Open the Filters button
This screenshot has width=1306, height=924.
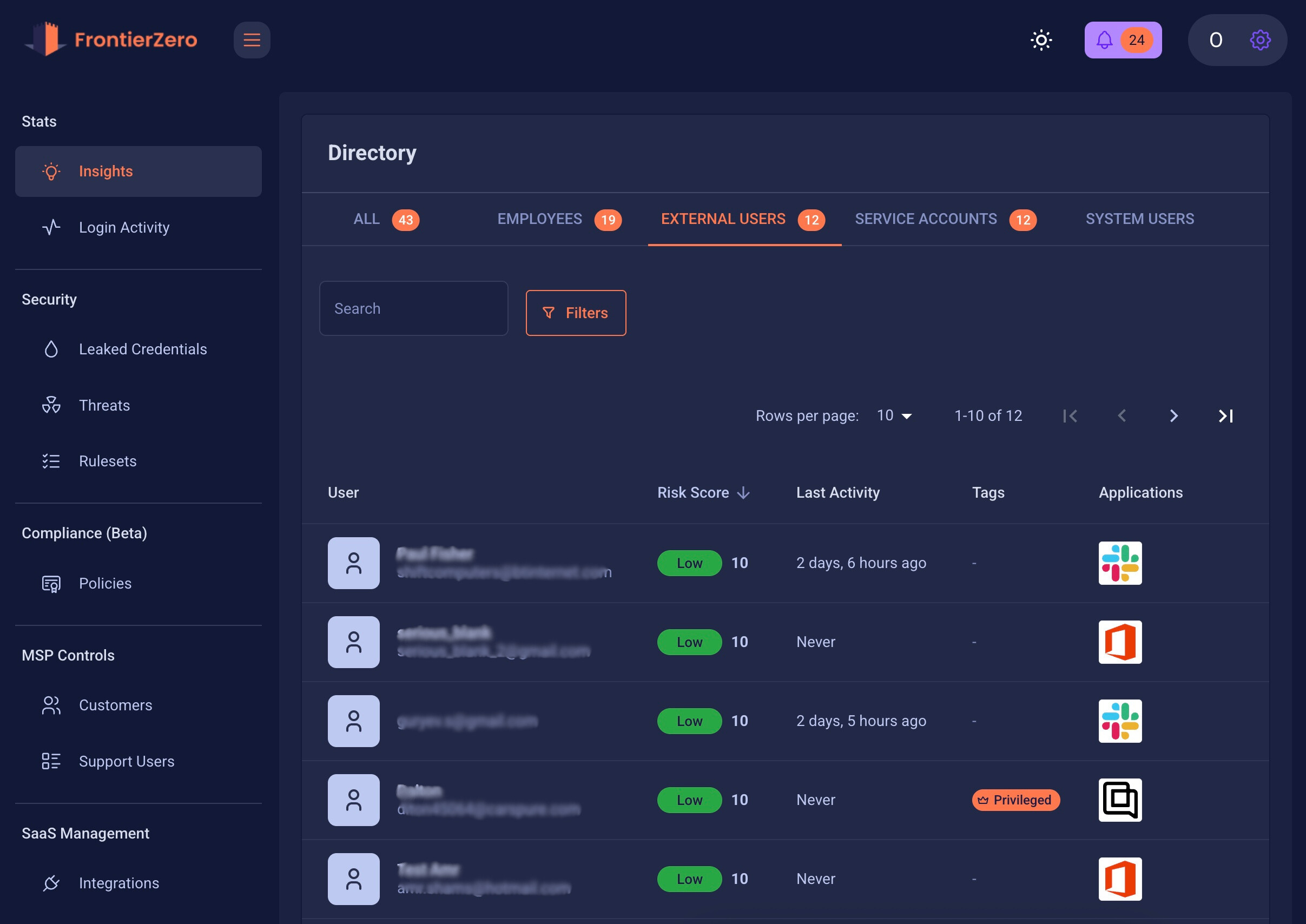(x=575, y=313)
